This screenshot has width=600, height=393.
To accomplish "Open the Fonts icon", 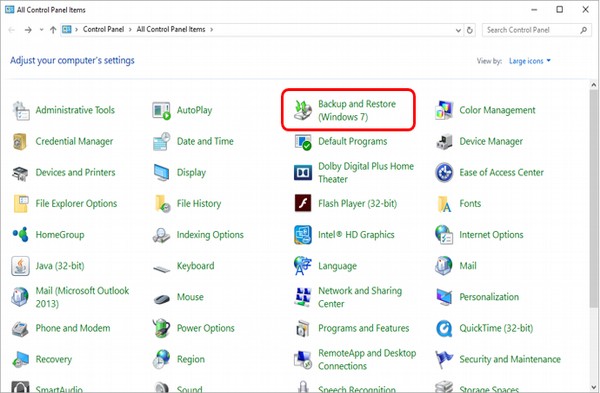I will [x=444, y=204].
